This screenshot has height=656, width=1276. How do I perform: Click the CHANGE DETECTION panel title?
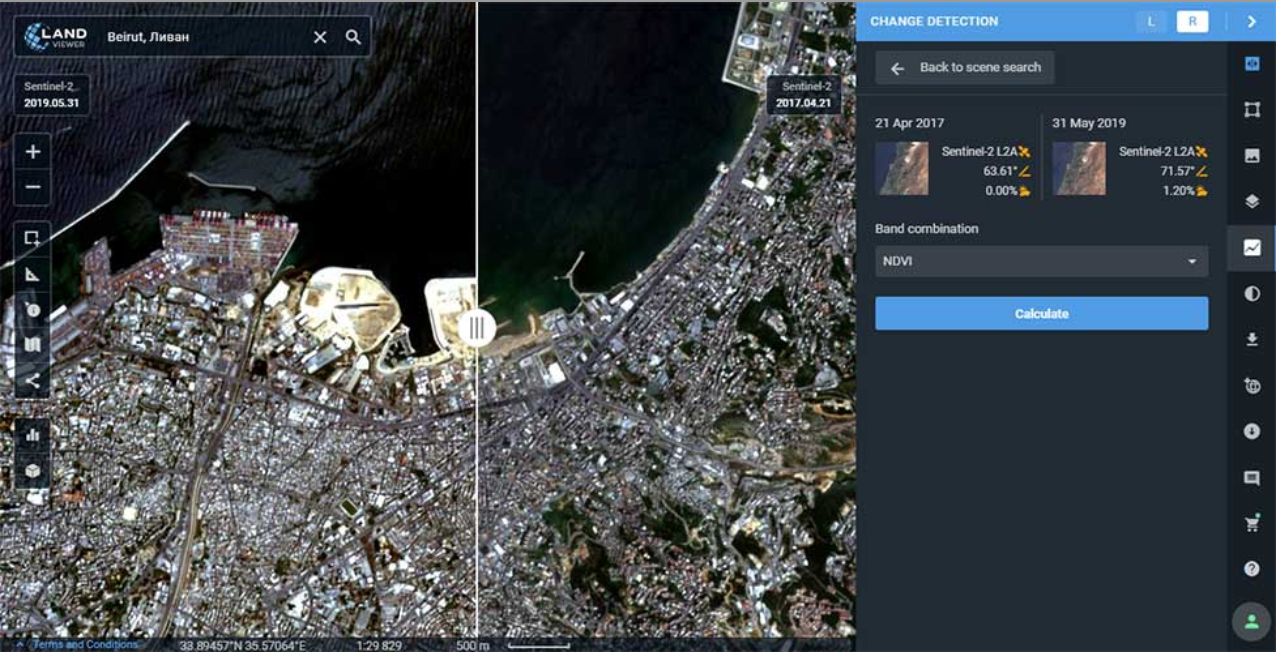coord(934,21)
